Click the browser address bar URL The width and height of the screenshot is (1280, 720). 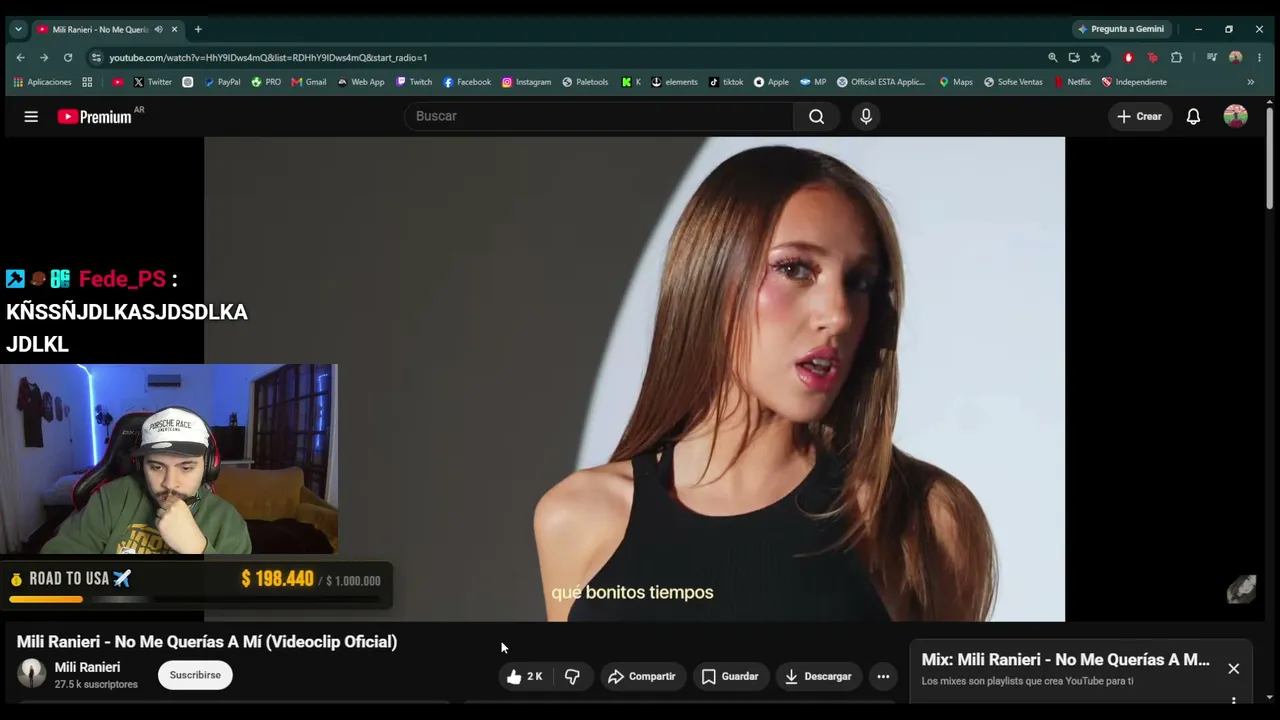[x=268, y=58]
